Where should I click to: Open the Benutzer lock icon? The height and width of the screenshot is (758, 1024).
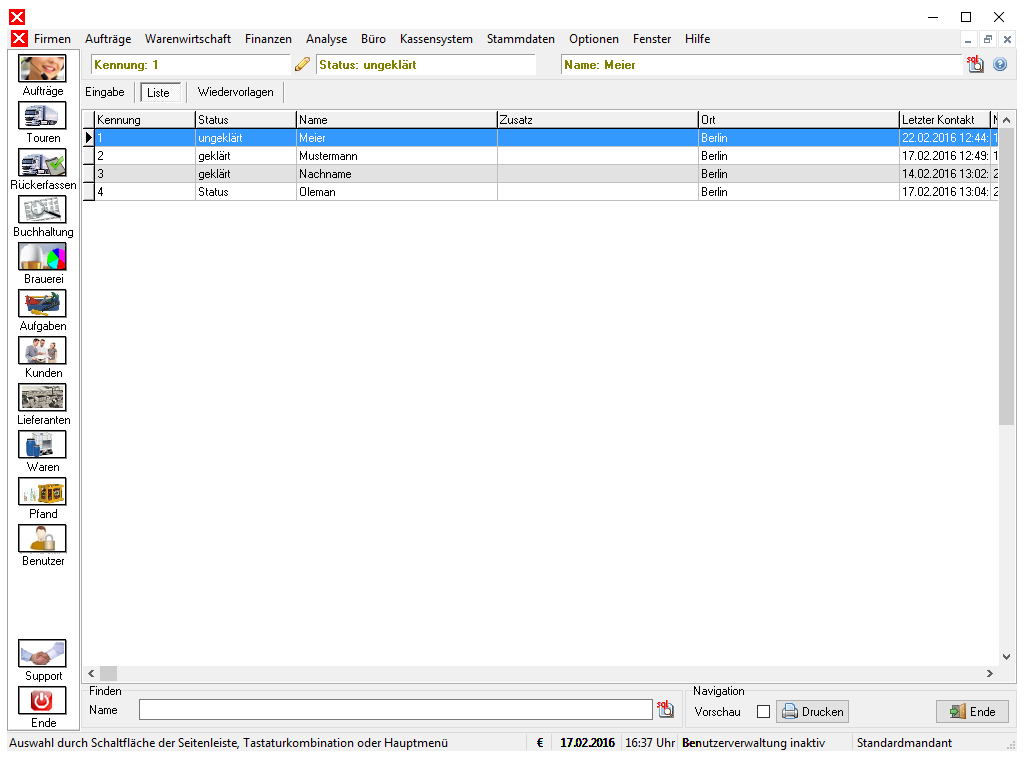pyautogui.click(x=42, y=539)
